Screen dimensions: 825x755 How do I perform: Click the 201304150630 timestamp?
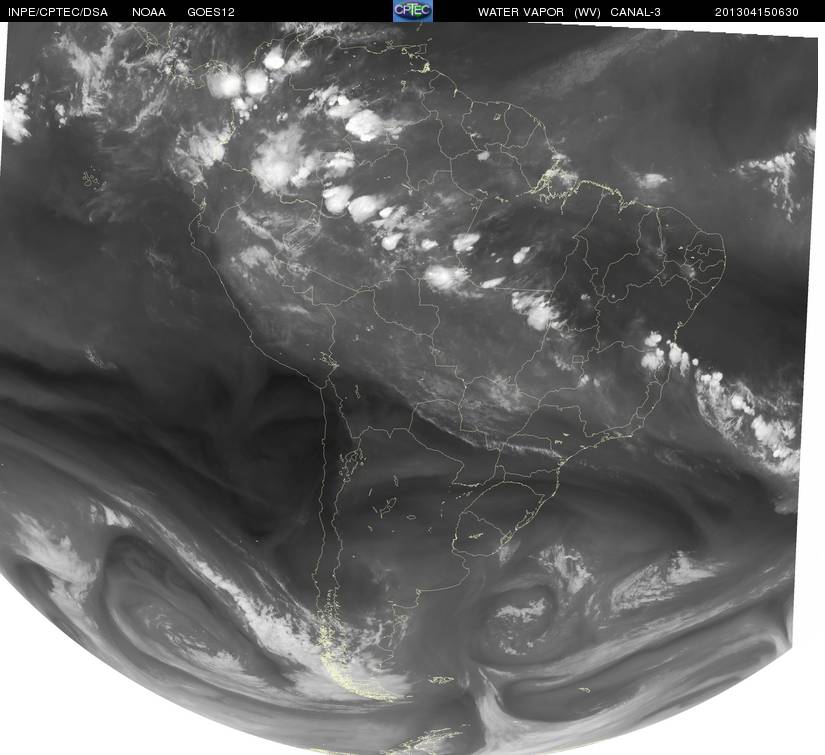coord(757,12)
